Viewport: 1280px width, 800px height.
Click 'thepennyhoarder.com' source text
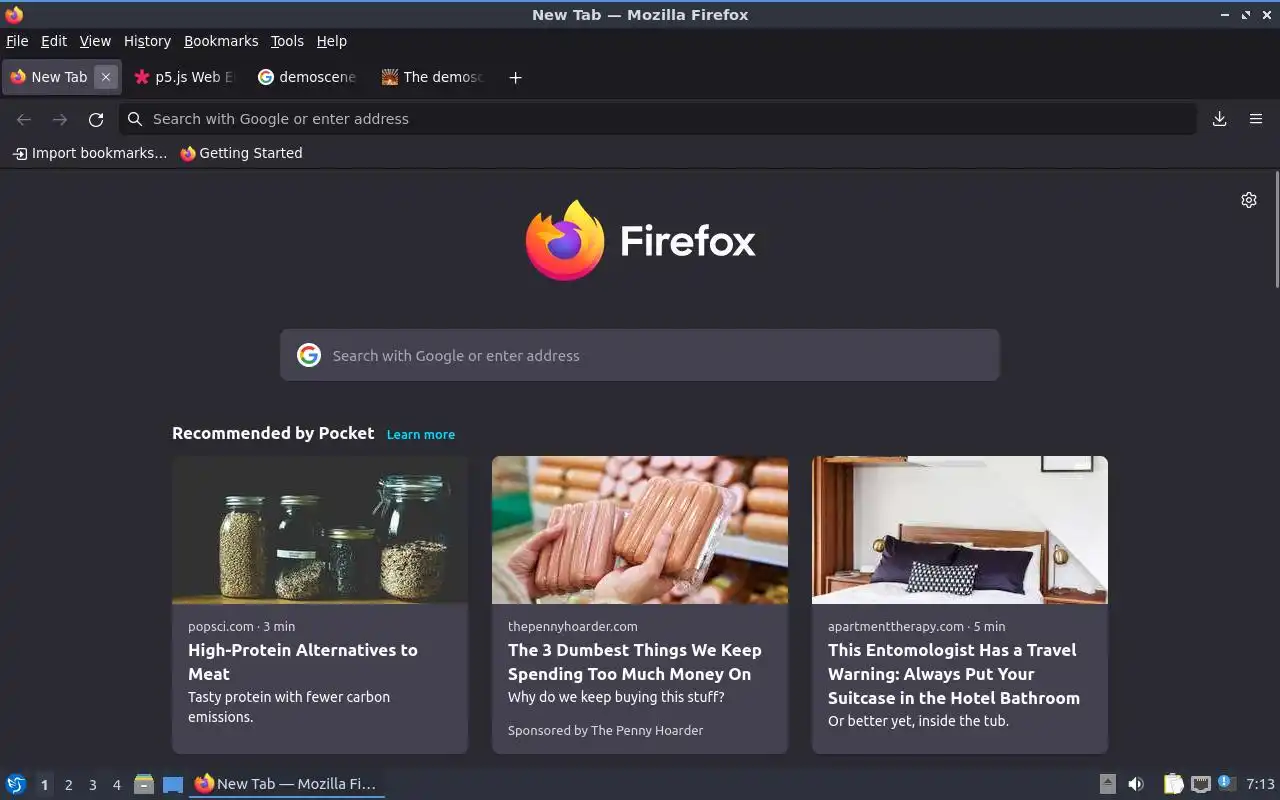tap(572, 626)
